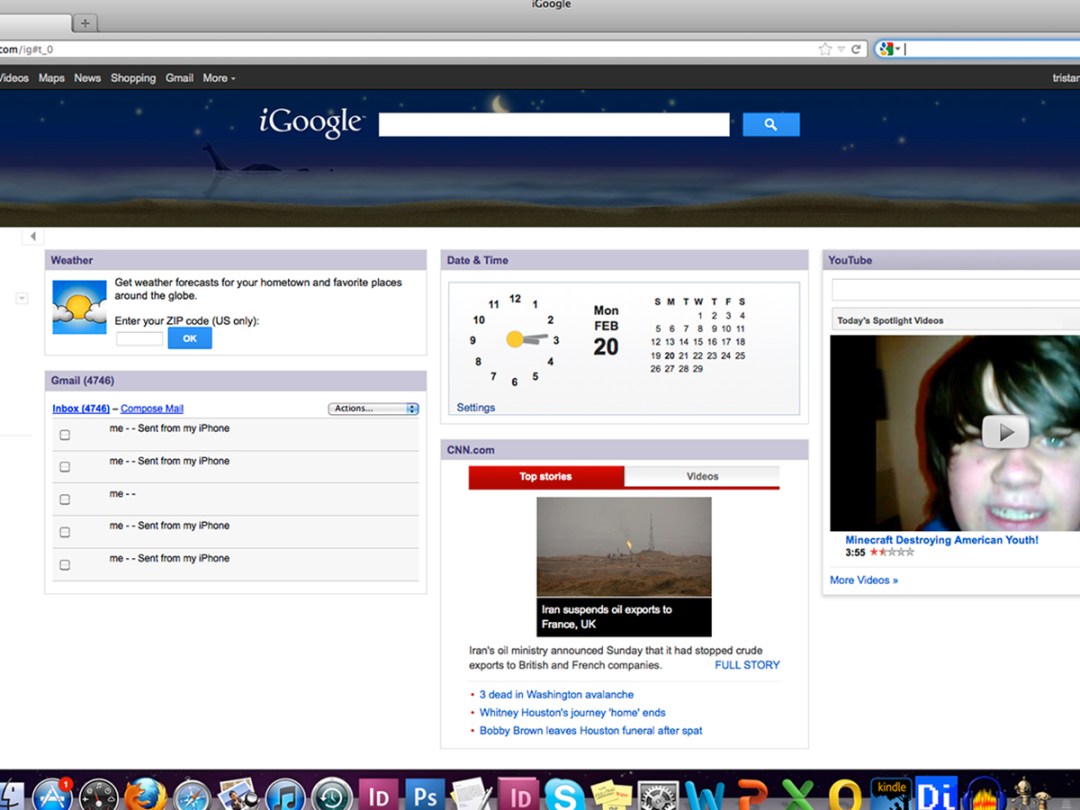Open Excel from the dock

click(798, 796)
